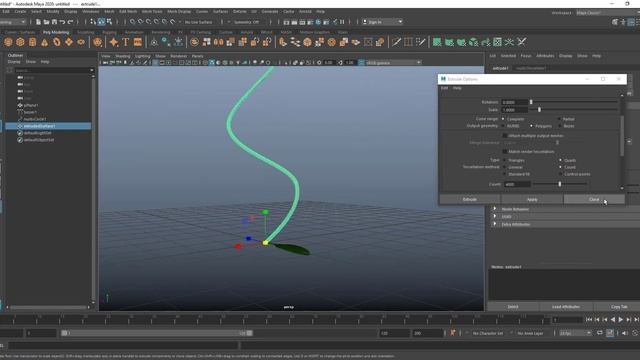Switch to the Sculpting shelf tab
The width and height of the screenshot is (640, 360).
point(86,32)
